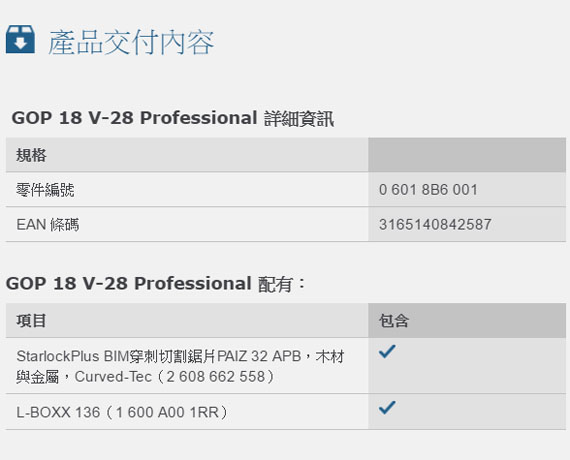Click the L-BOXX 136 item entry
570x460 pixels.
(122, 412)
